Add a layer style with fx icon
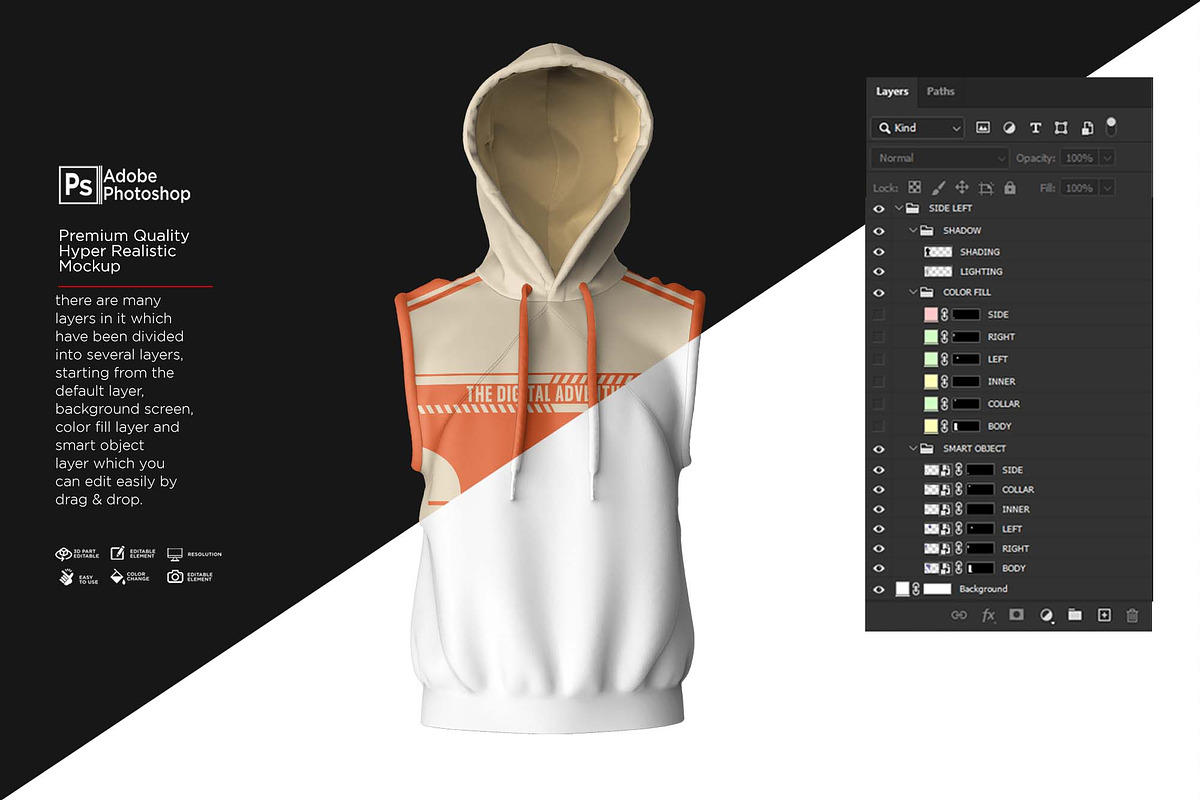Screen dimensions: 1200x800 [988, 615]
